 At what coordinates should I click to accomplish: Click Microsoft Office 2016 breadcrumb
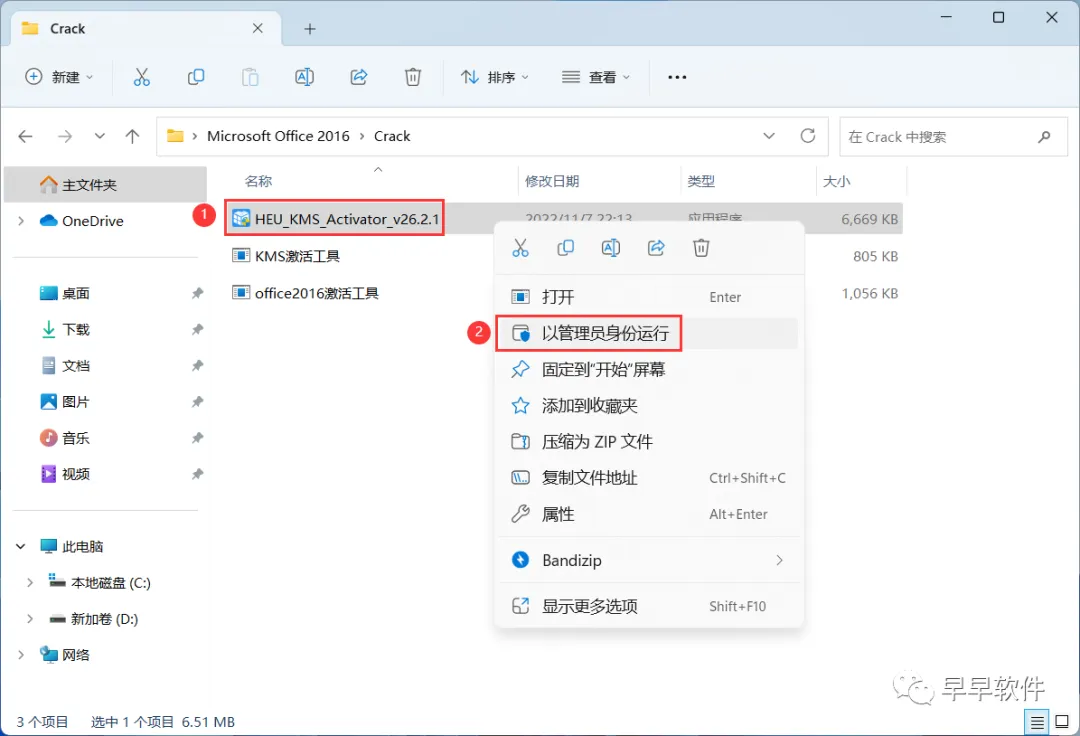pyautogui.click(x=278, y=136)
